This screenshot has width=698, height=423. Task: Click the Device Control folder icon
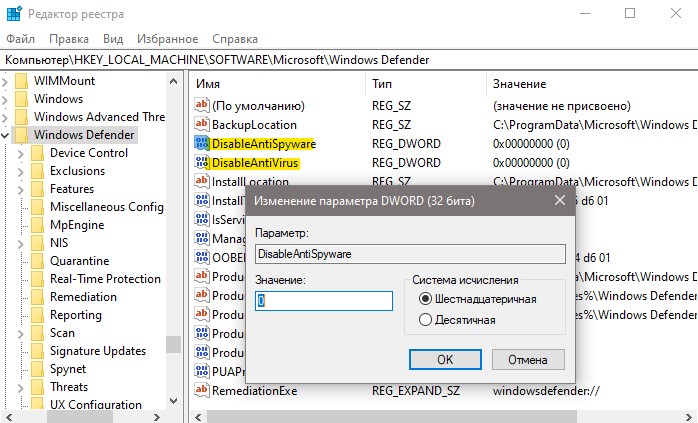pos(37,153)
